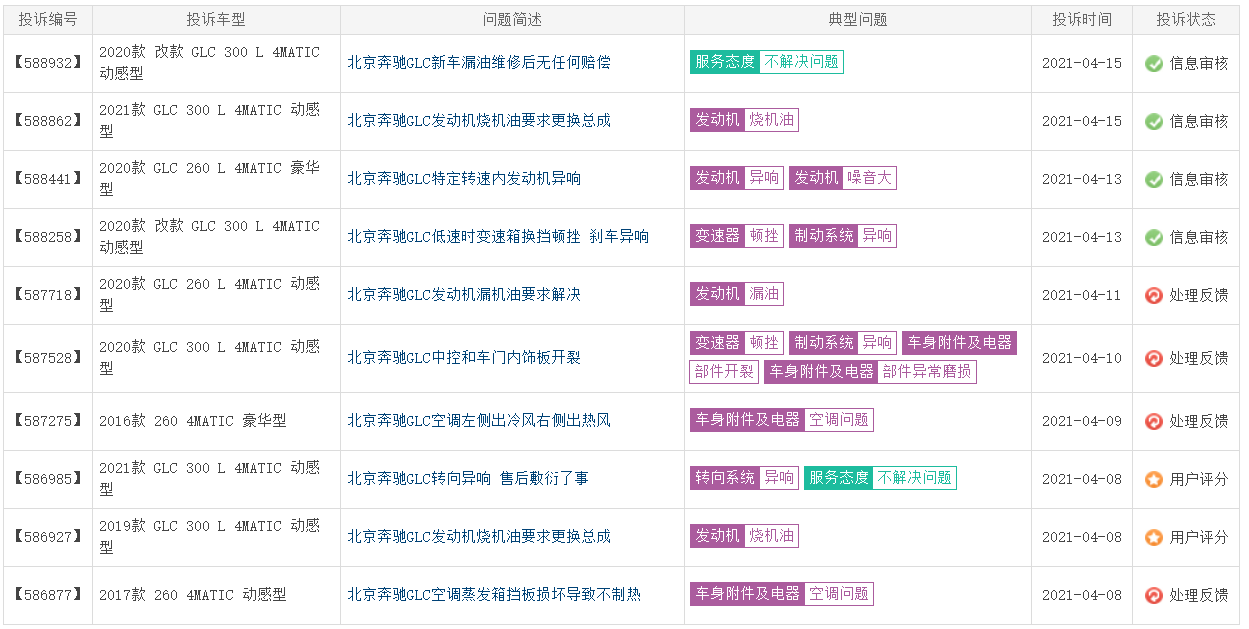Select complaint number 【586985】

[x=47, y=479]
